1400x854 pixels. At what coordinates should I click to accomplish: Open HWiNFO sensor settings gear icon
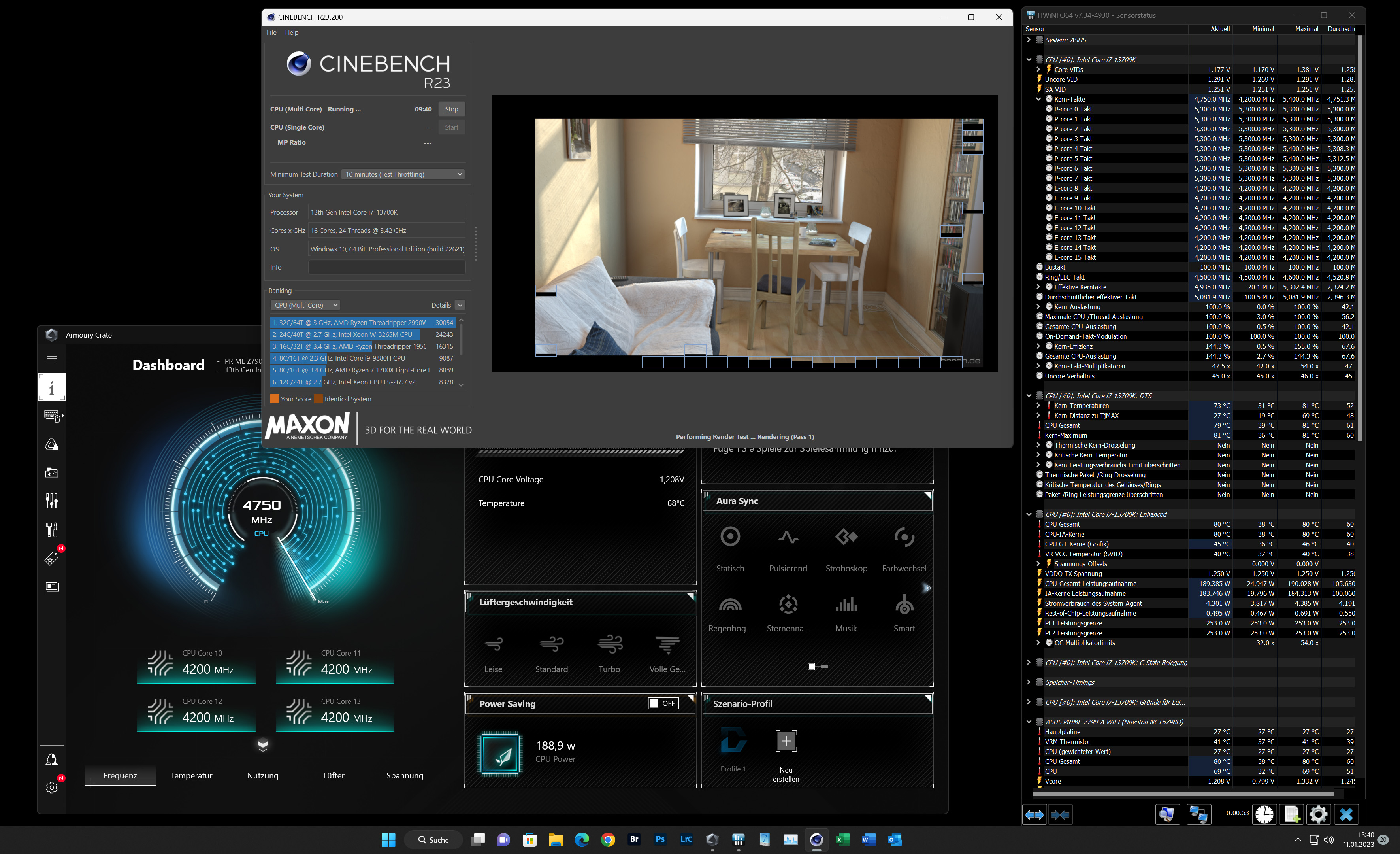[1318, 814]
